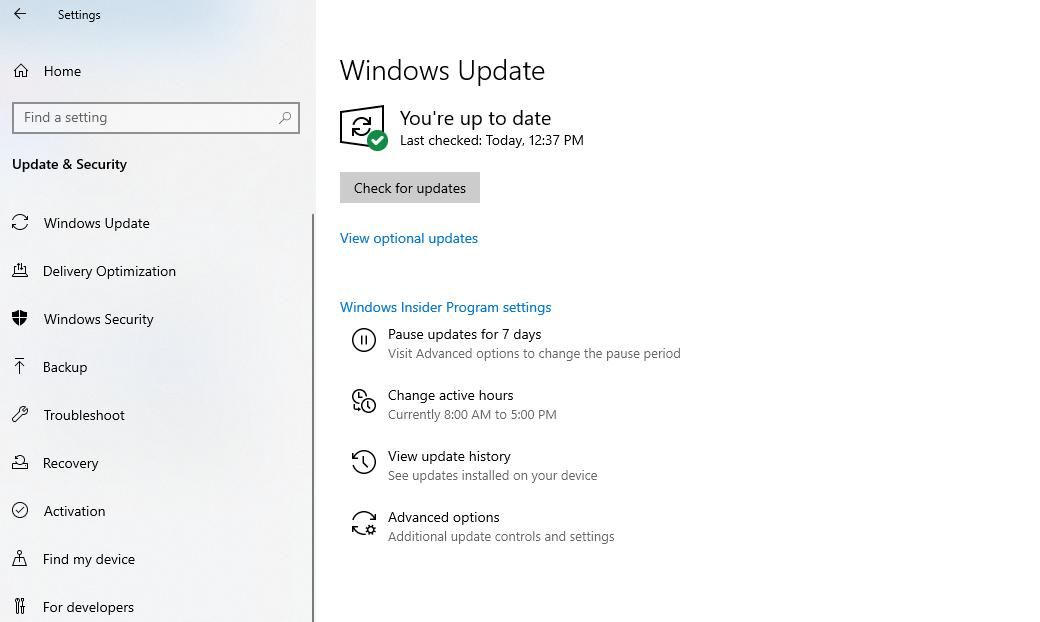Viewport: 1040px width, 622px height.
Task: Click Additional update controls and settings text
Action: coord(501,536)
